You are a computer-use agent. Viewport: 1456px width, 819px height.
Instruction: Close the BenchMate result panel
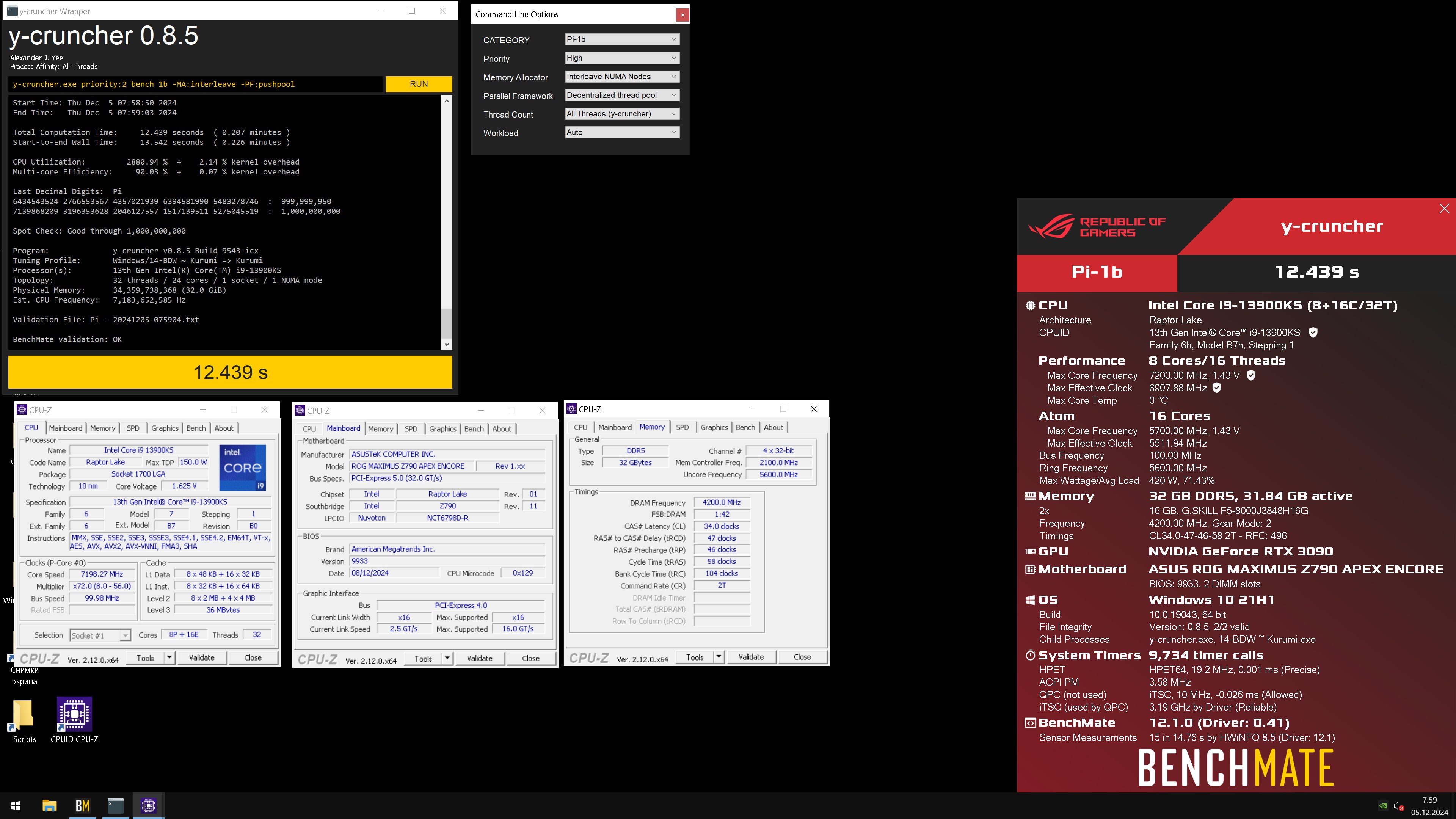1444,209
